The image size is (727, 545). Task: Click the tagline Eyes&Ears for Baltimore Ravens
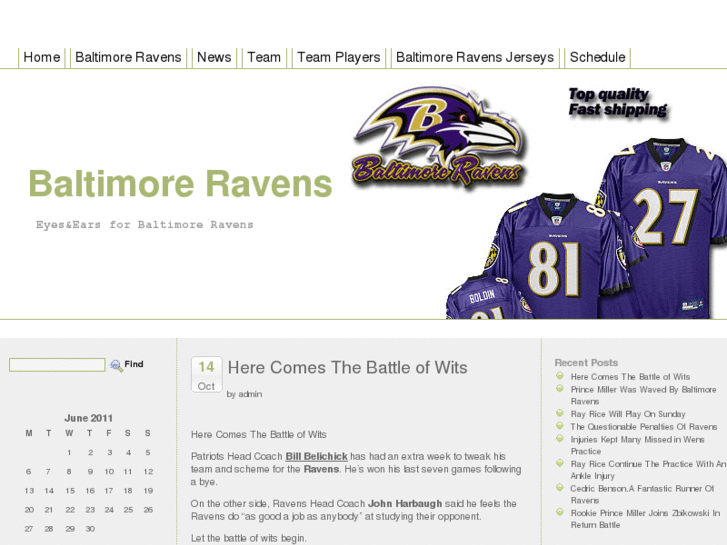click(x=145, y=225)
